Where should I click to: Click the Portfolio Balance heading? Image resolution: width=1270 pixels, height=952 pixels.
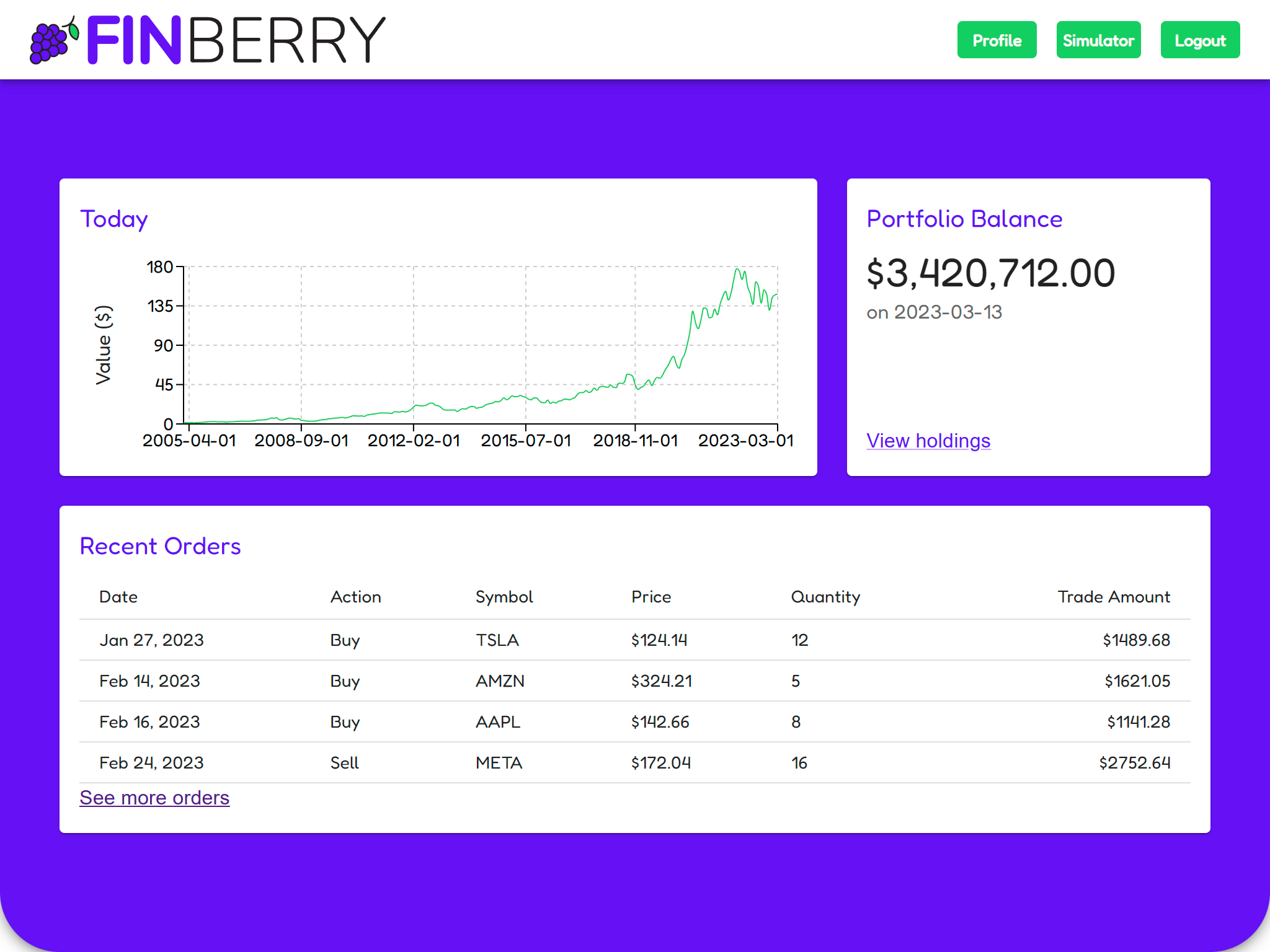[964, 218]
